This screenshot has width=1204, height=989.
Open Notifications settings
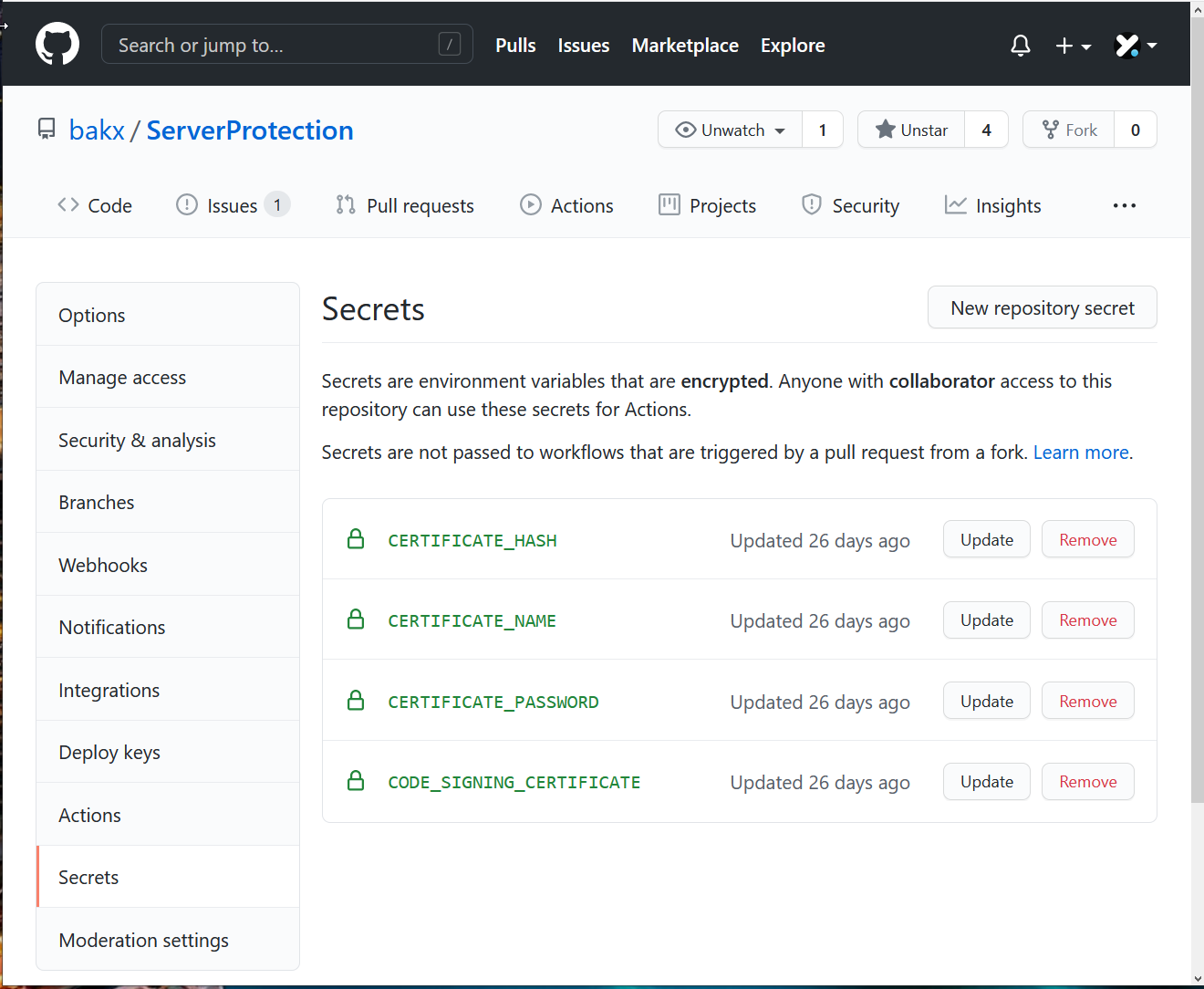pos(168,627)
